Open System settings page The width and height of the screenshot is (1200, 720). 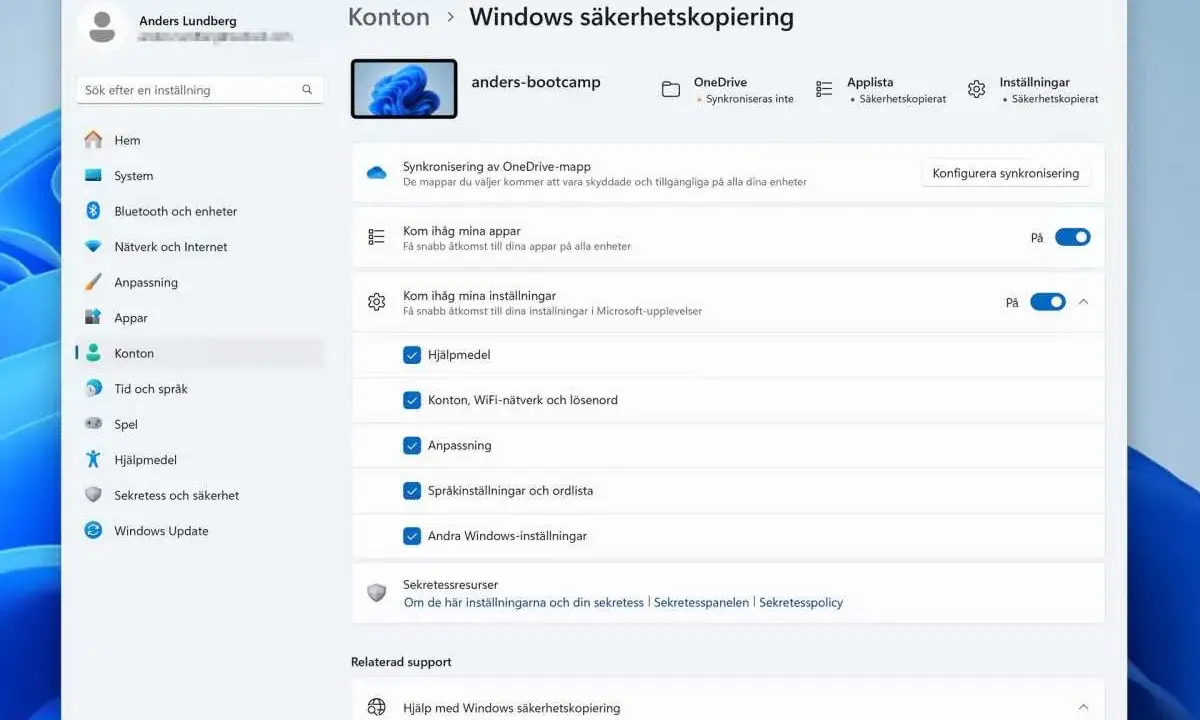[200, 175]
